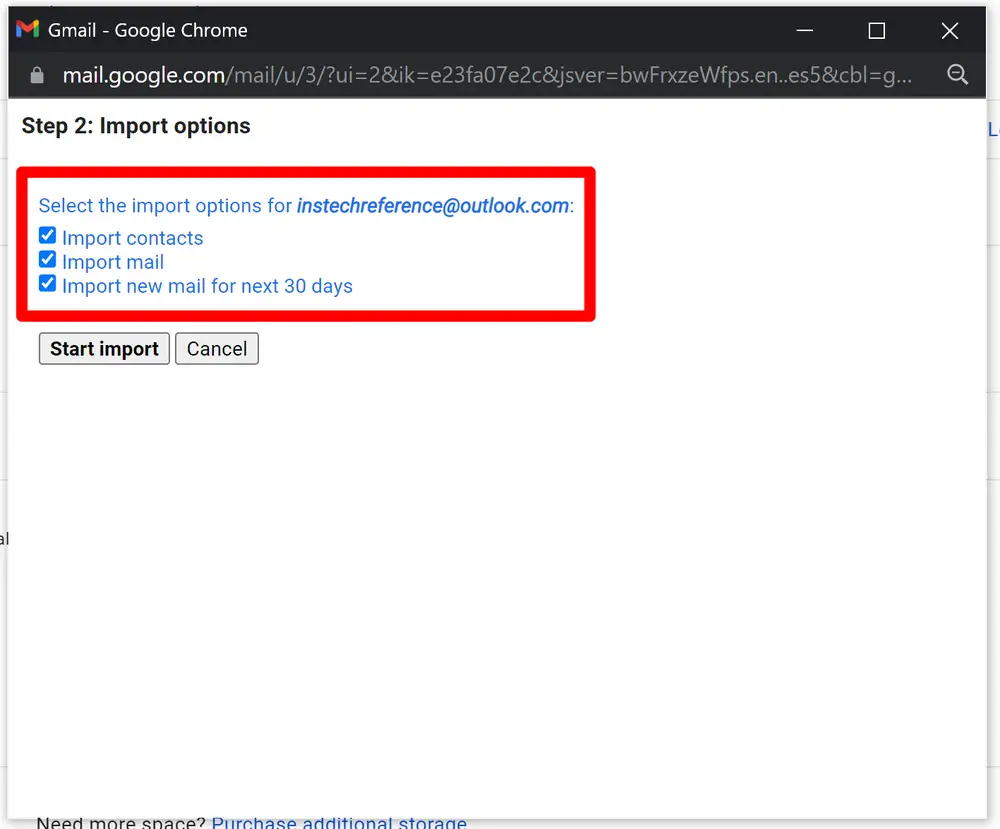The height and width of the screenshot is (829, 1000).
Task: Cancel the import dialog
Action: click(x=217, y=349)
